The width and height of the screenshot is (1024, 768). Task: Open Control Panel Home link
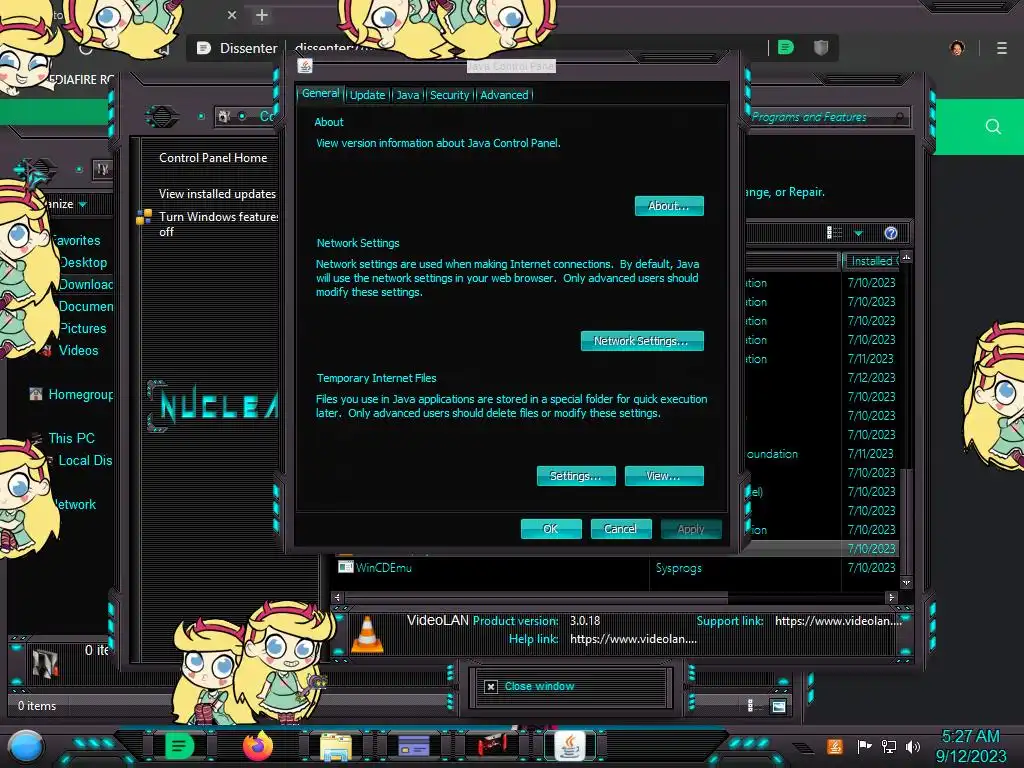(x=213, y=157)
